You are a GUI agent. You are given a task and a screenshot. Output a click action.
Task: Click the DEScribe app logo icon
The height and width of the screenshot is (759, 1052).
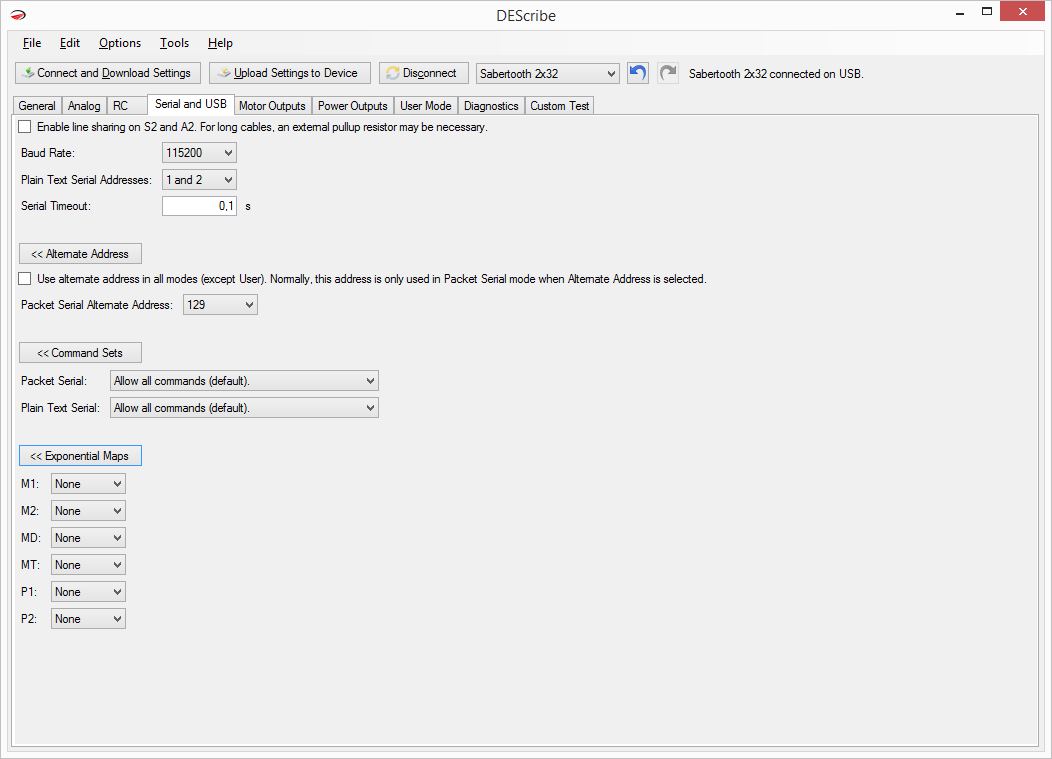[18, 15]
